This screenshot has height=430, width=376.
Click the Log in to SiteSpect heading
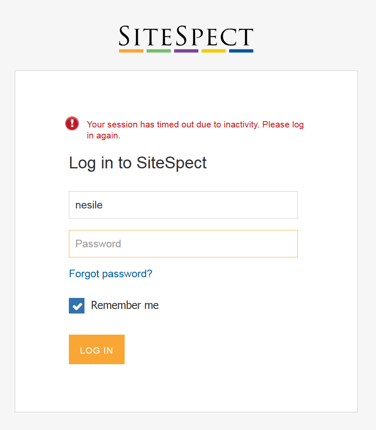pos(138,163)
